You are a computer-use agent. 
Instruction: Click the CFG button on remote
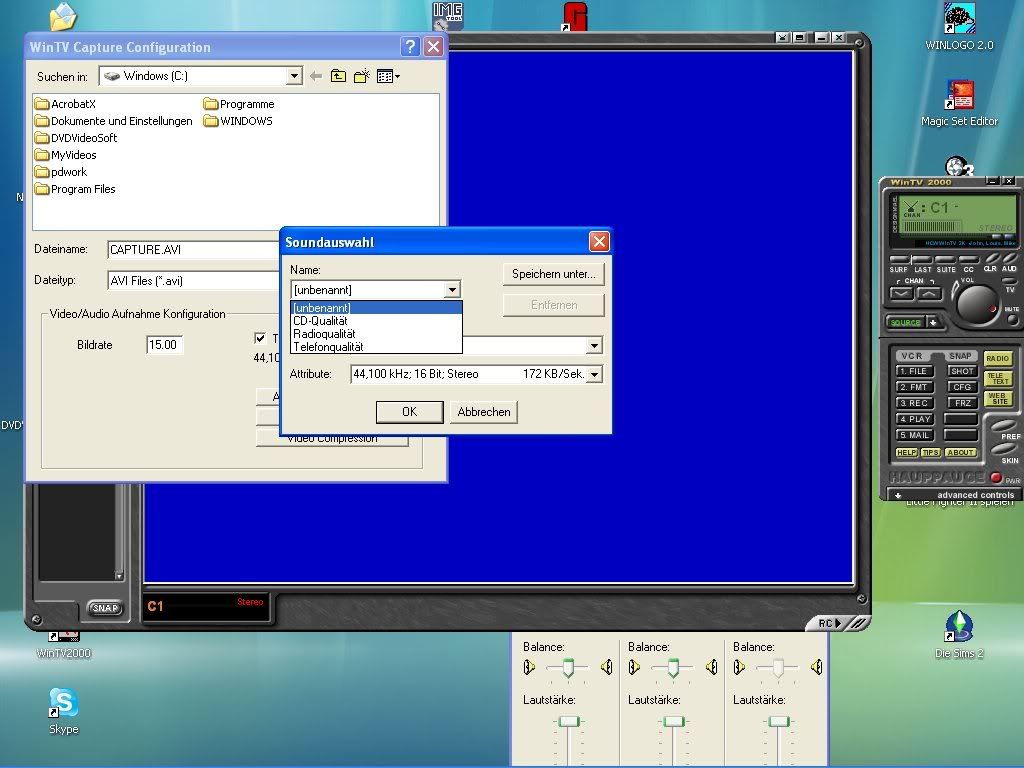pyautogui.click(x=963, y=387)
